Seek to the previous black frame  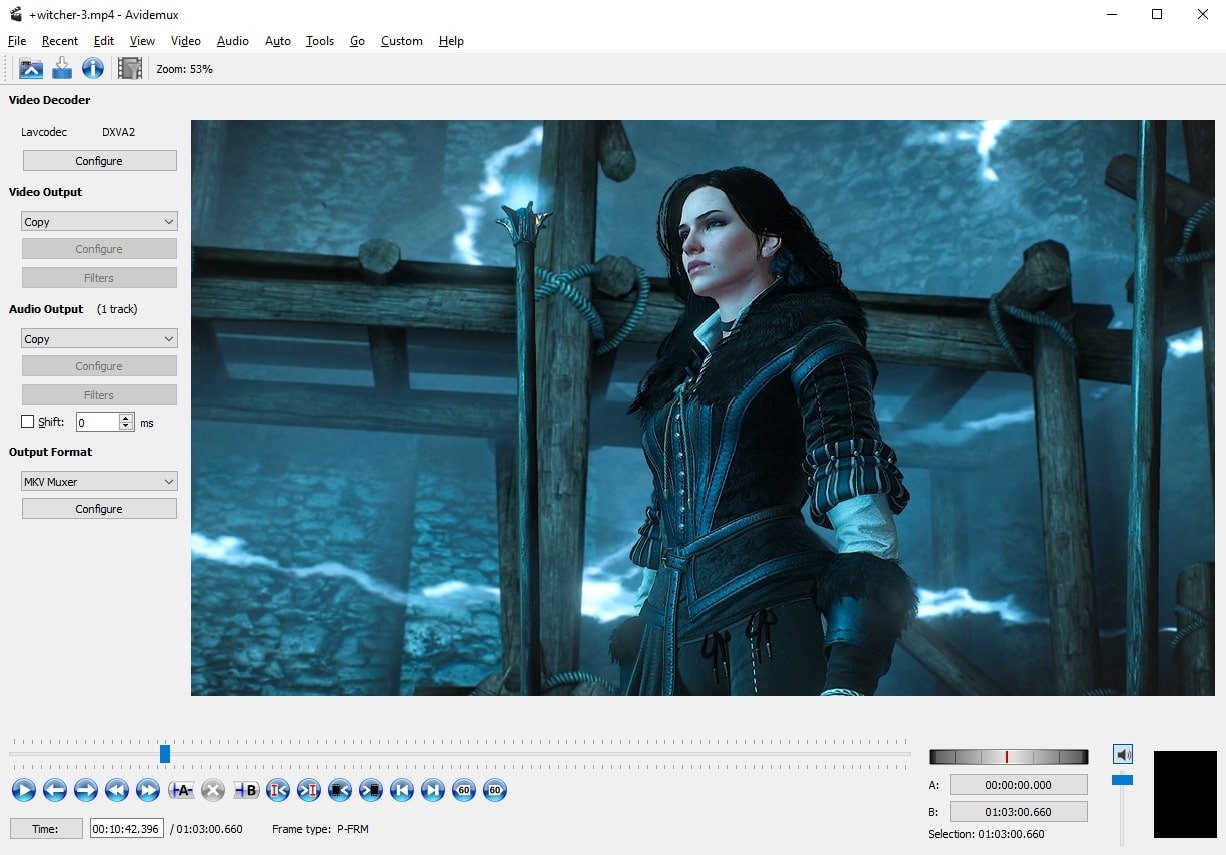coord(340,790)
